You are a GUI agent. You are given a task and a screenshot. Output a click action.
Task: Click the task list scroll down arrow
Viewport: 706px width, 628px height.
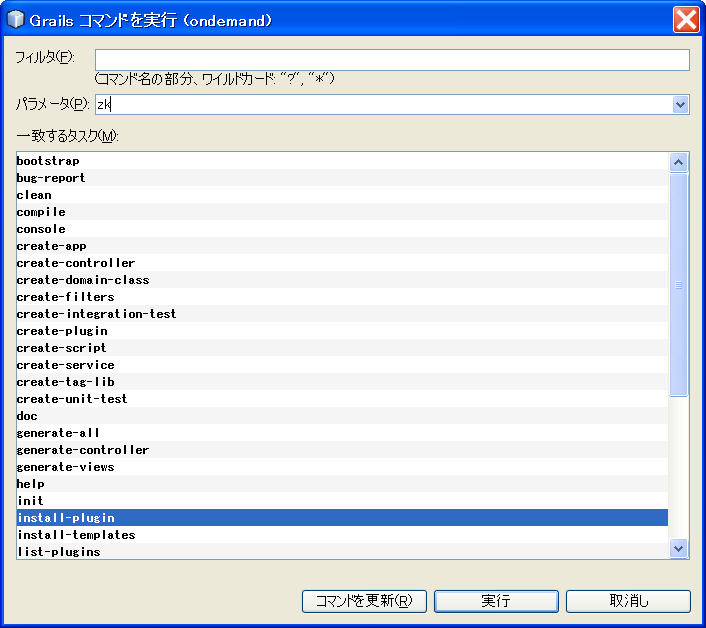coord(679,548)
